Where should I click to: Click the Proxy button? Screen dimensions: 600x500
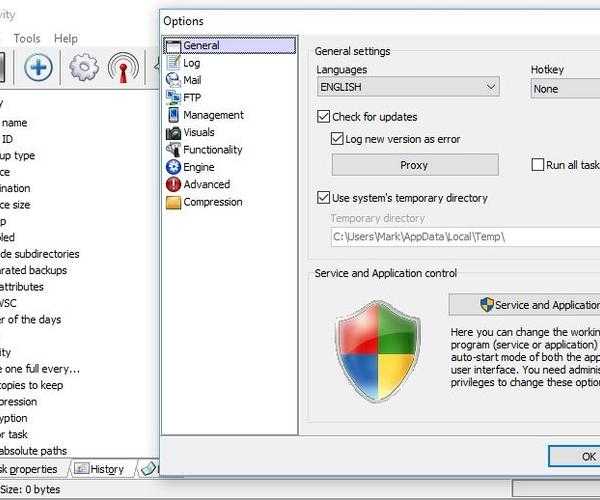point(414,165)
